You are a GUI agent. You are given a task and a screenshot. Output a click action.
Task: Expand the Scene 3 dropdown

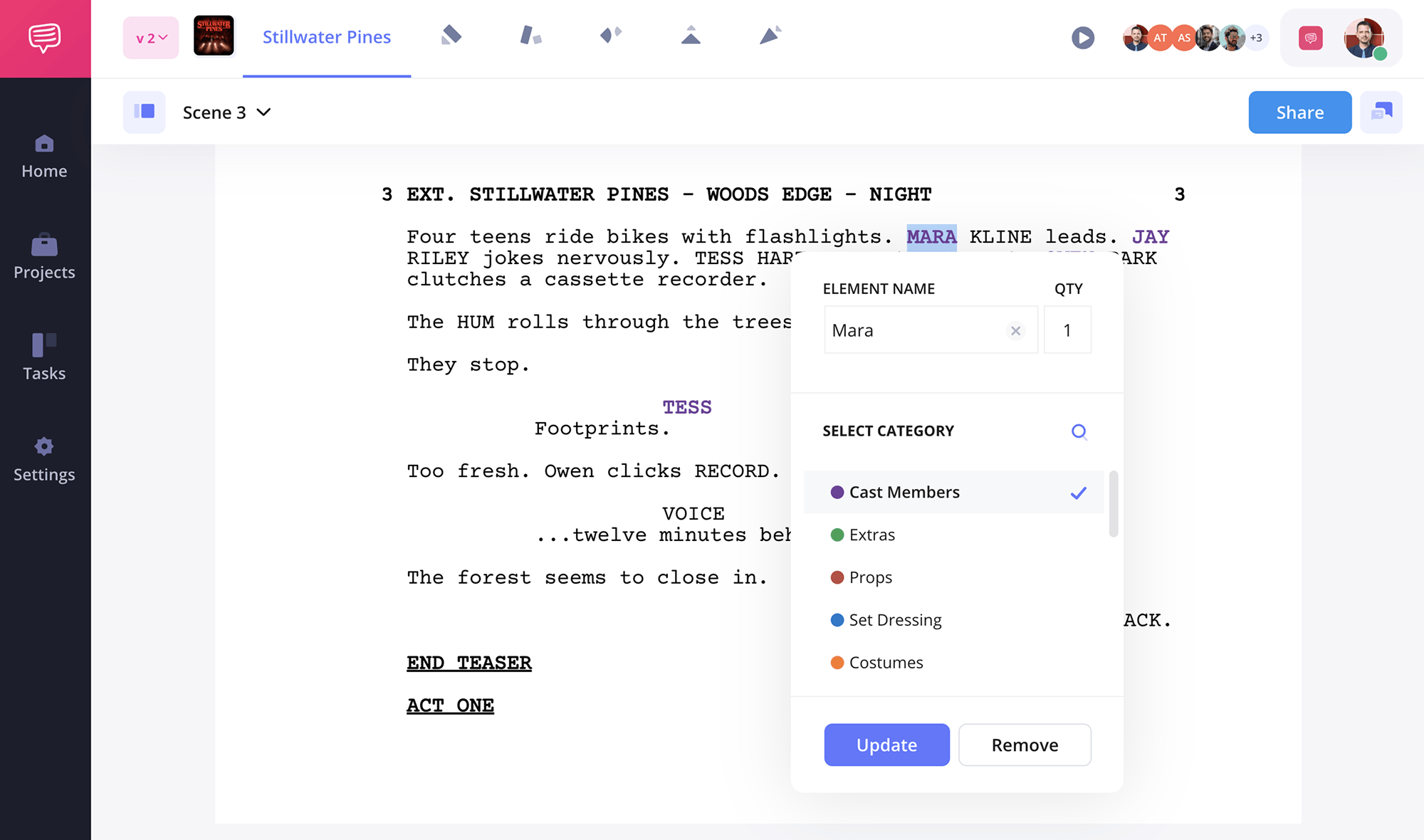[x=227, y=112]
